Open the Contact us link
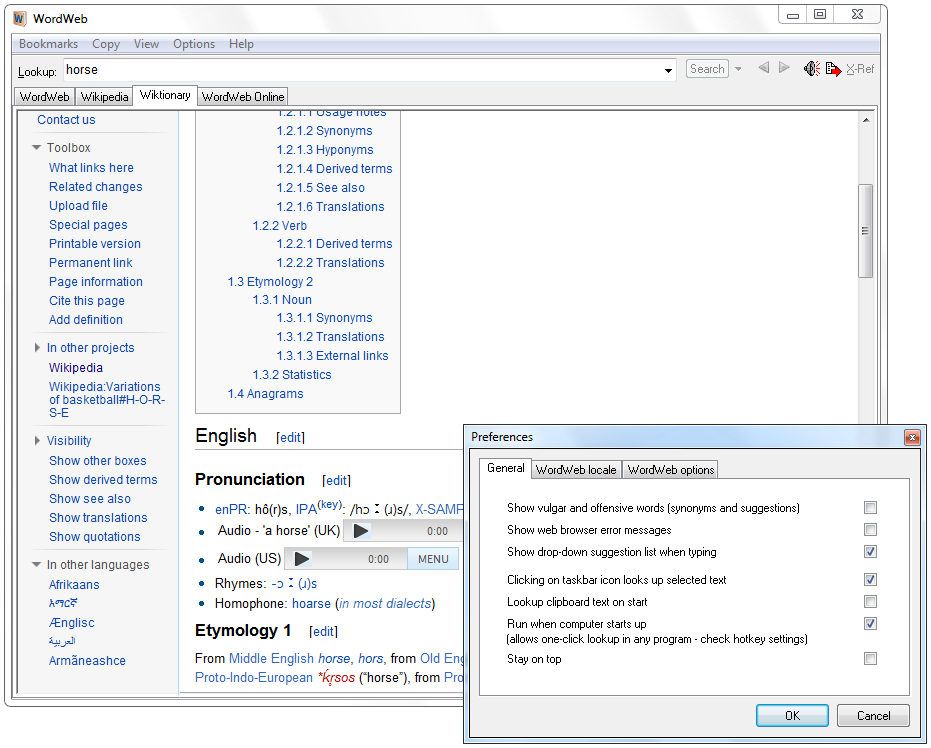Image resolution: width=931 pixels, height=748 pixels. [66, 120]
